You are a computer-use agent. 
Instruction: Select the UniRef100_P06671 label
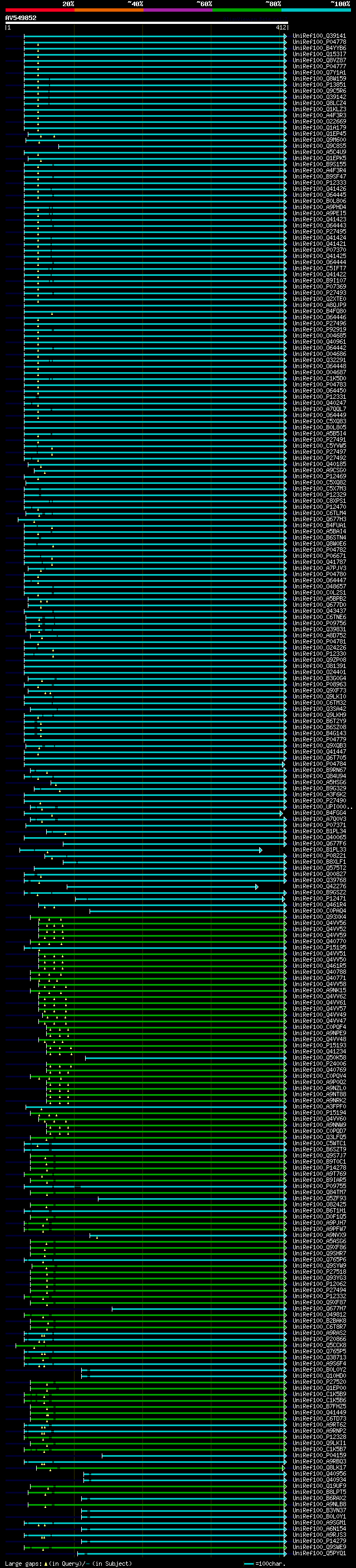click(x=319, y=556)
